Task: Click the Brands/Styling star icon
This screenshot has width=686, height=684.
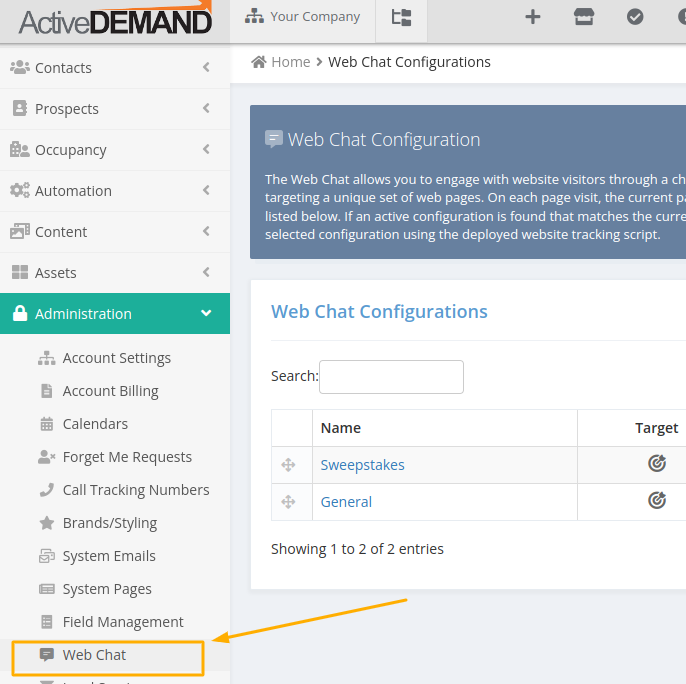Action: tap(46, 523)
